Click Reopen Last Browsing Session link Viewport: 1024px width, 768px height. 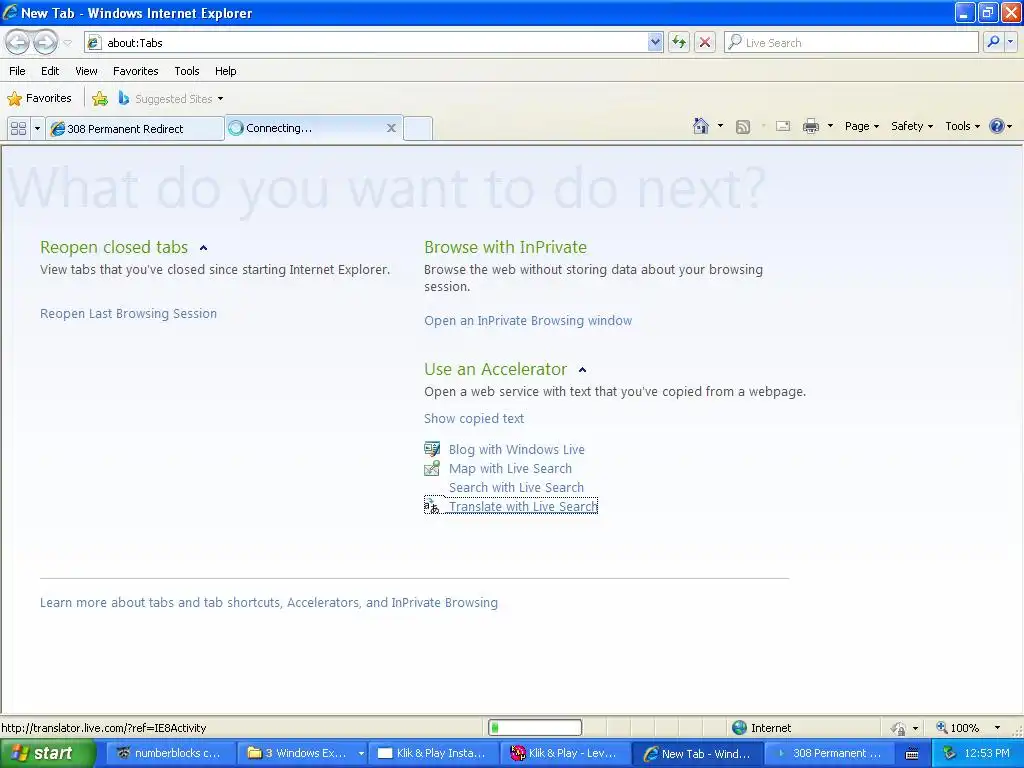pos(128,313)
